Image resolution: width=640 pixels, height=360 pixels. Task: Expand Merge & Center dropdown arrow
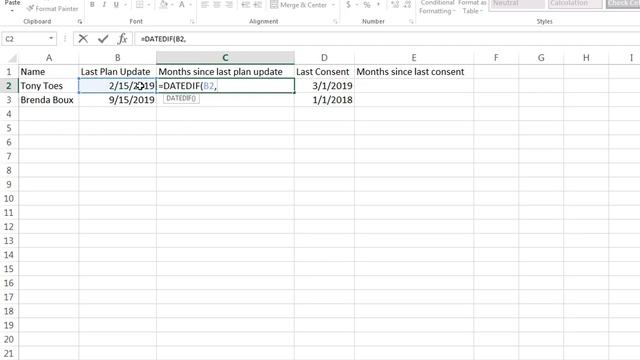point(333,4)
